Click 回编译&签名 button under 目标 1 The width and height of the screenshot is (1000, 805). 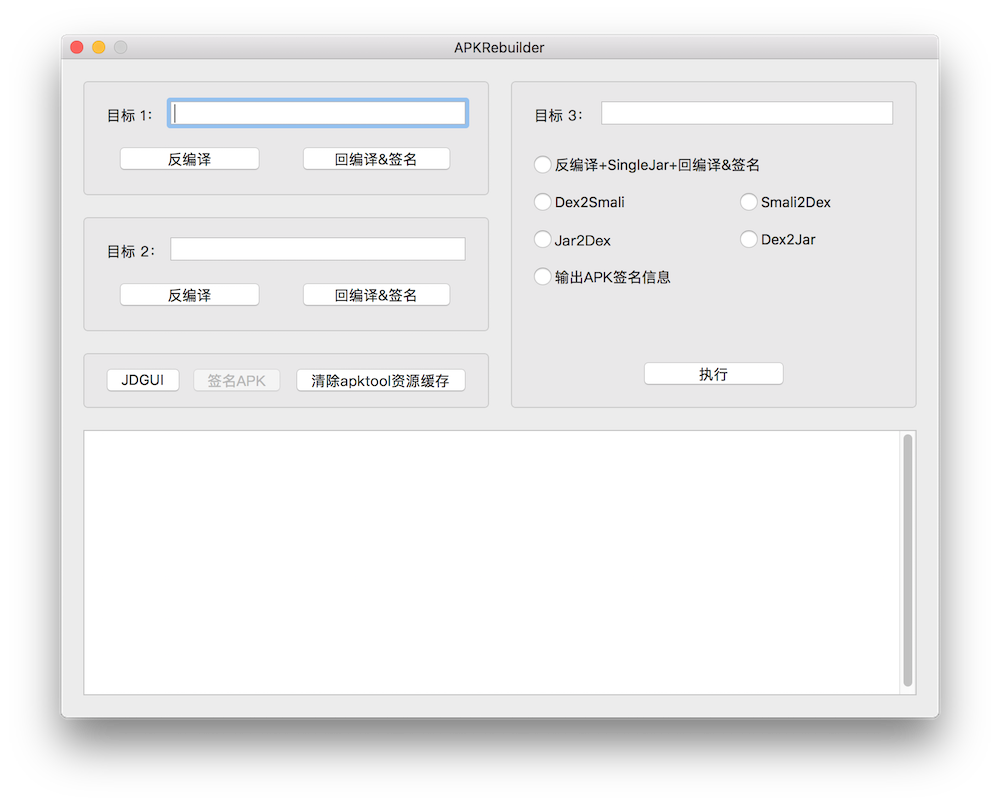coord(376,159)
